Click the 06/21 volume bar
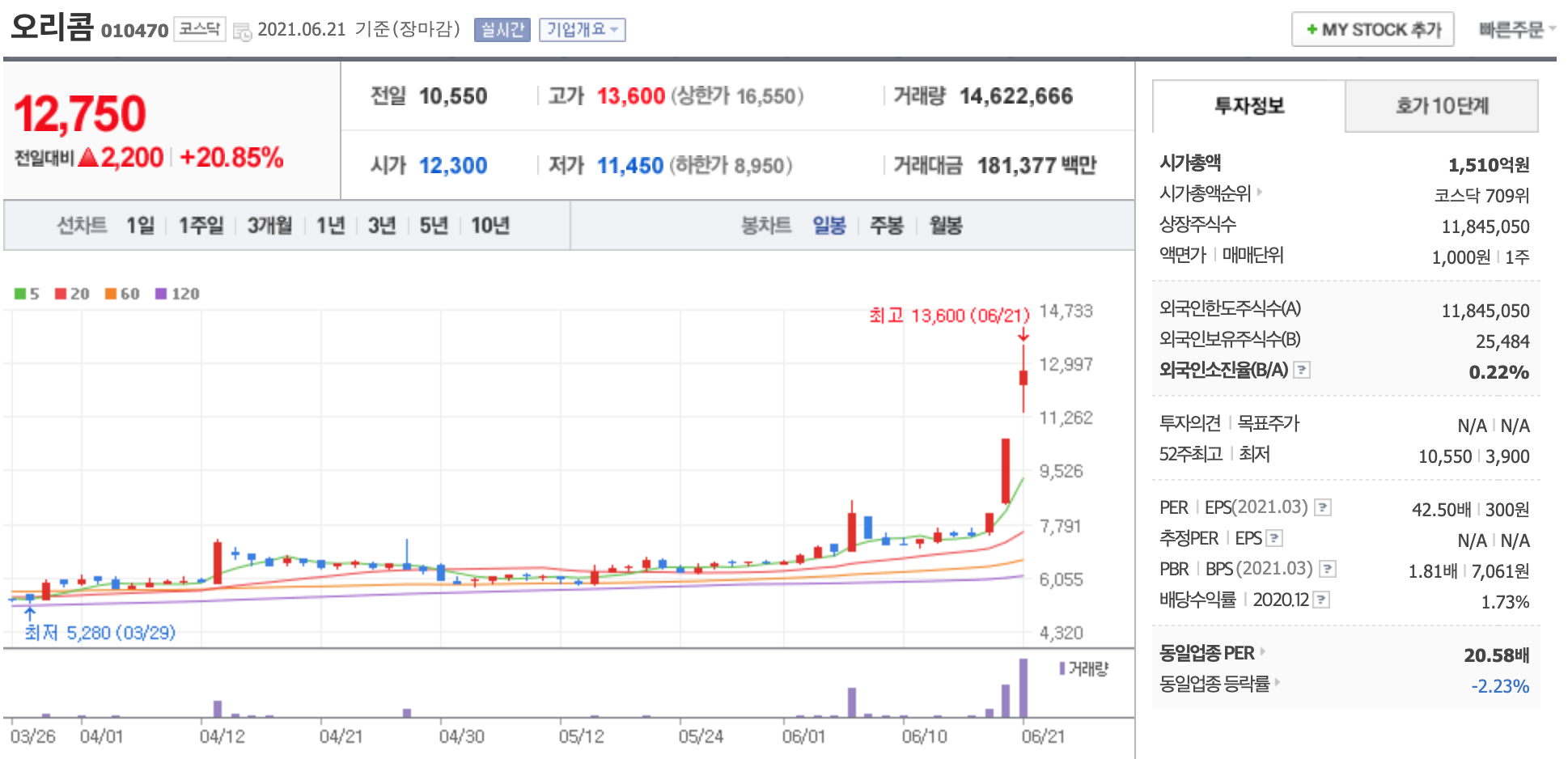 pos(1023,688)
